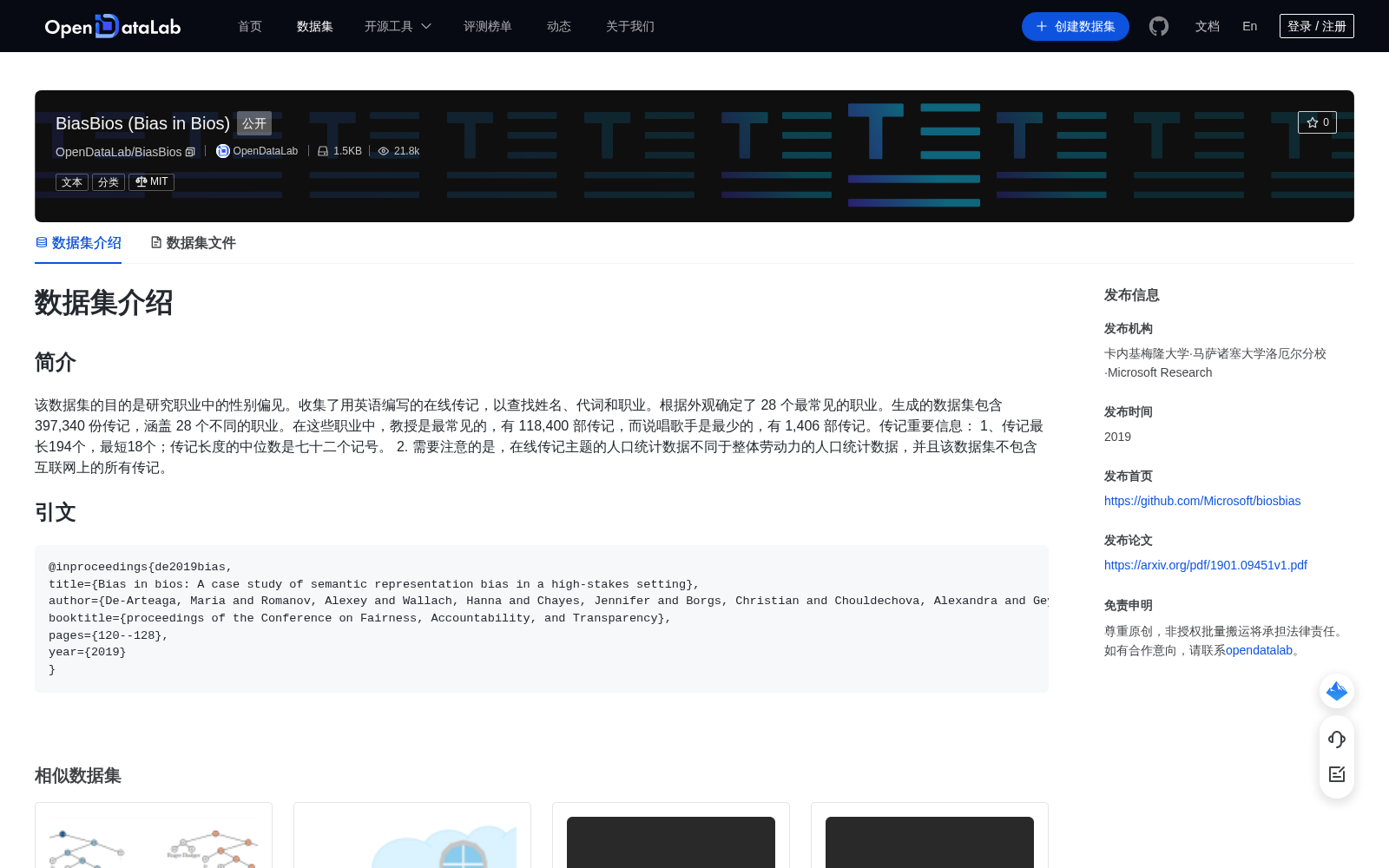Click the views eye icon
Image resolution: width=1389 pixels, height=868 pixels.
coord(383,151)
